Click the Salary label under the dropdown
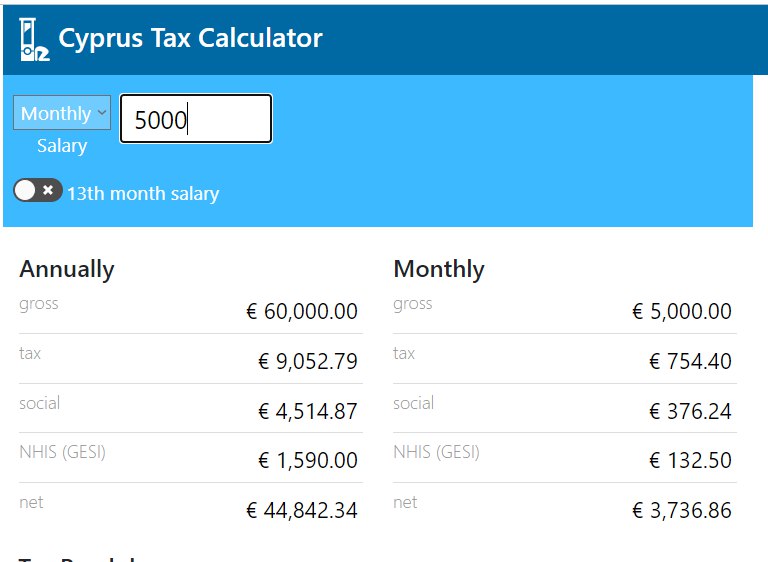768x562 pixels. click(x=62, y=146)
